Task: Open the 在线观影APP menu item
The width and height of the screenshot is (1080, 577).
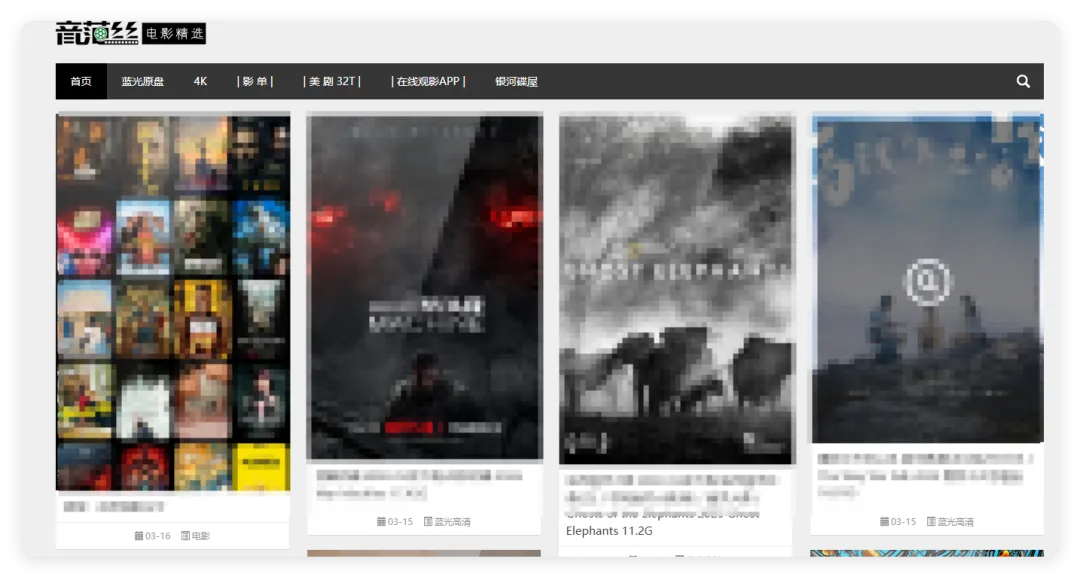Action: pyautogui.click(x=428, y=81)
